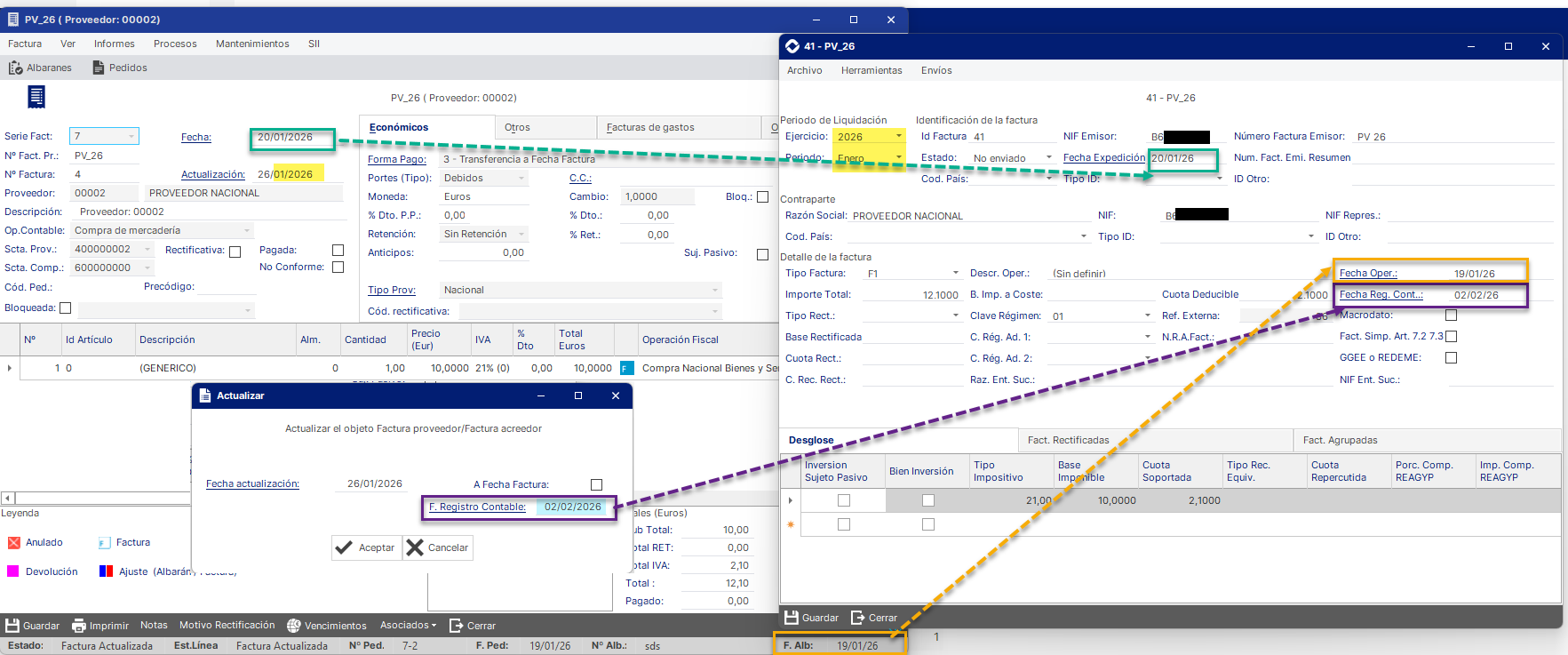Open the Tipo Prov. Nacional dropdown

[x=714, y=290]
